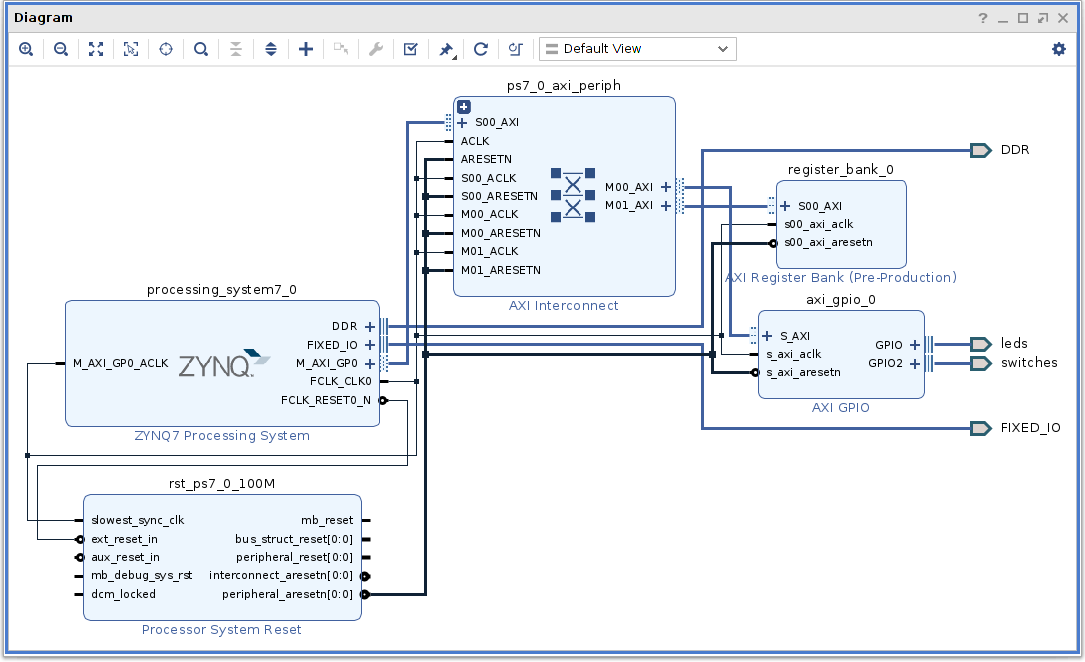This screenshot has width=1085, height=662.
Task: Open diagram settings gear icon
Action: point(1059,49)
